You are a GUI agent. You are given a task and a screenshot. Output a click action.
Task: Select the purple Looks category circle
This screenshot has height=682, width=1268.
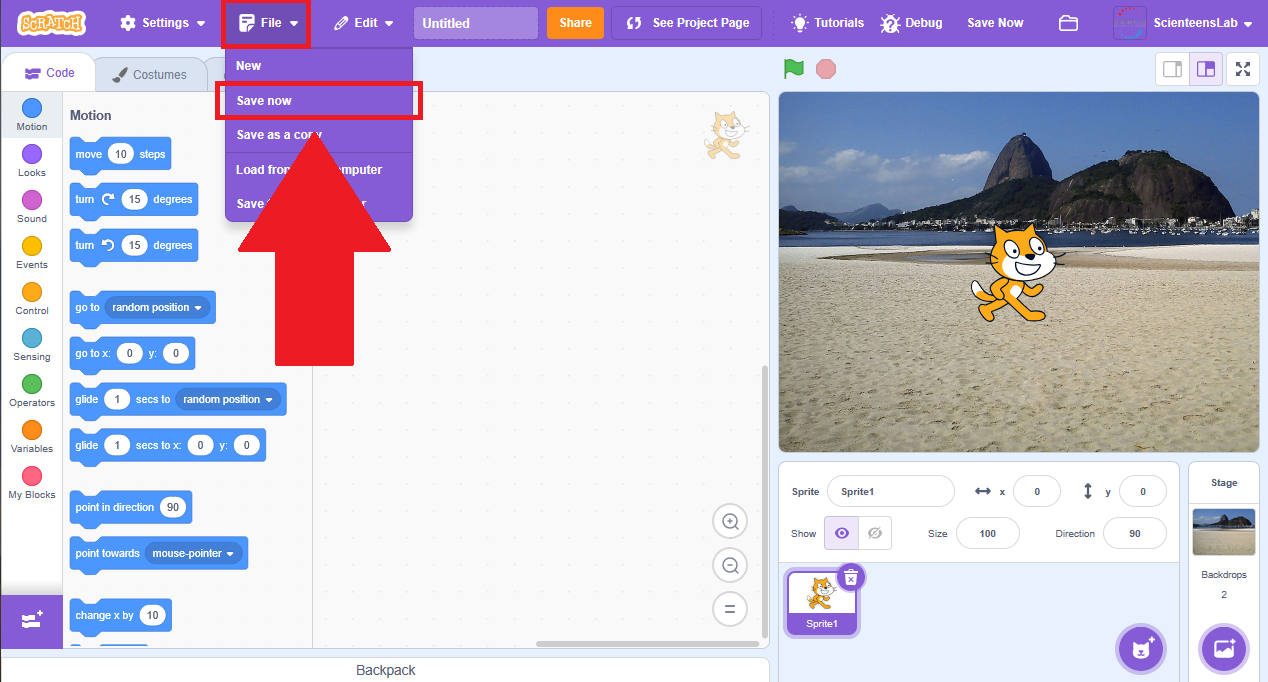tap(32, 154)
